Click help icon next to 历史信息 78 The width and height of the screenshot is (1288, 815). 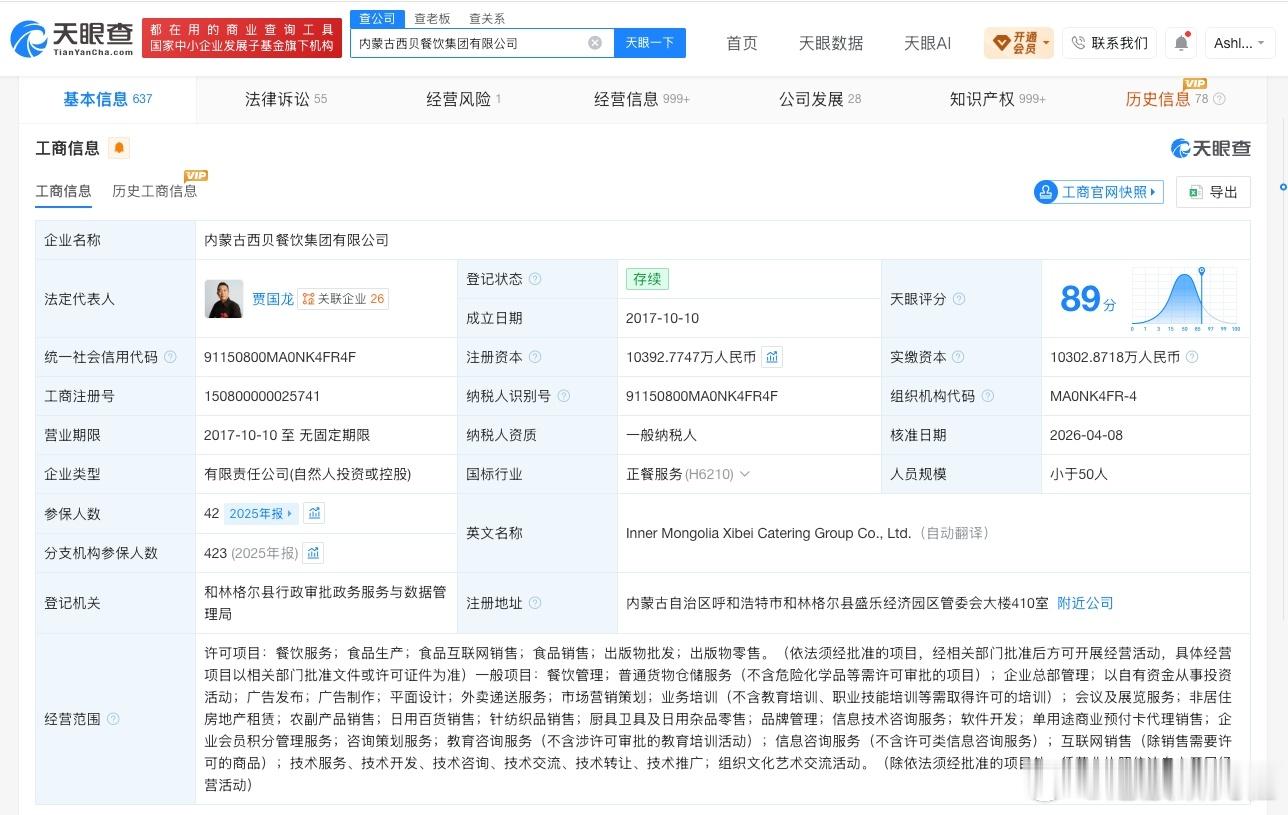[x=1219, y=99]
